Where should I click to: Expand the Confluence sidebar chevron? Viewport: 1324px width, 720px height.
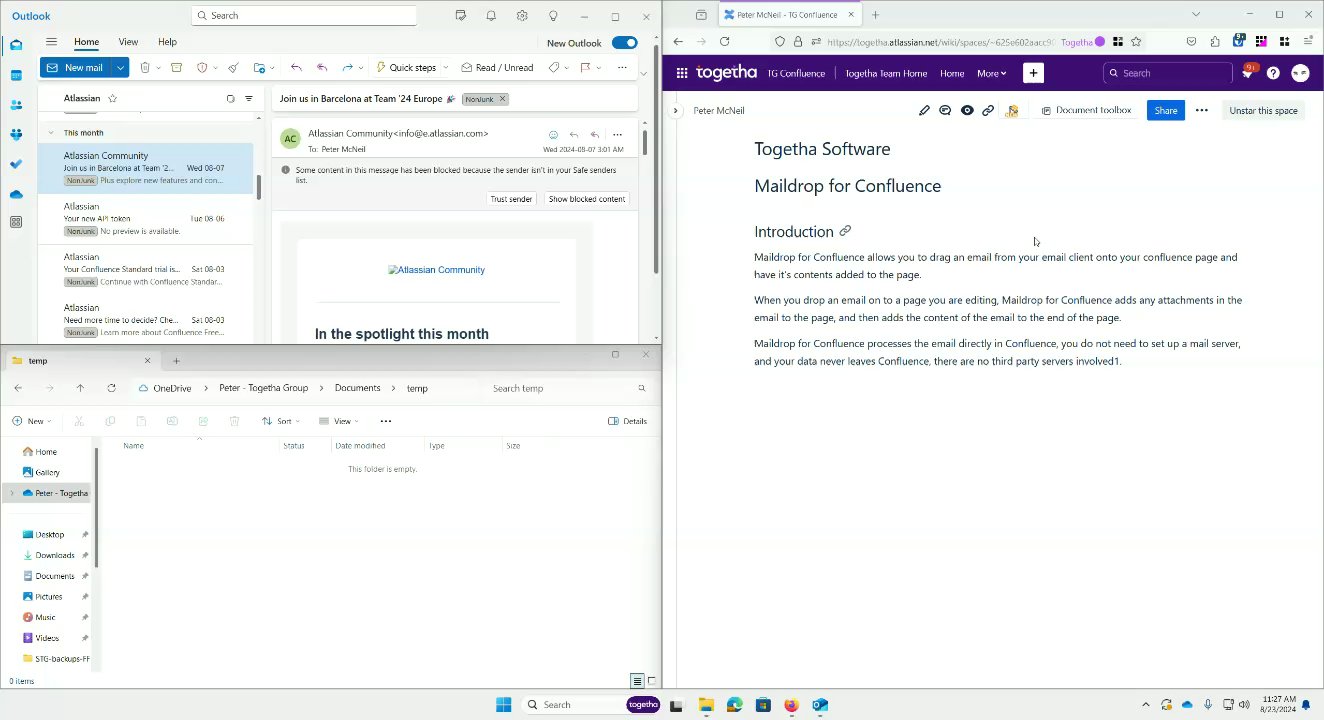(x=676, y=110)
